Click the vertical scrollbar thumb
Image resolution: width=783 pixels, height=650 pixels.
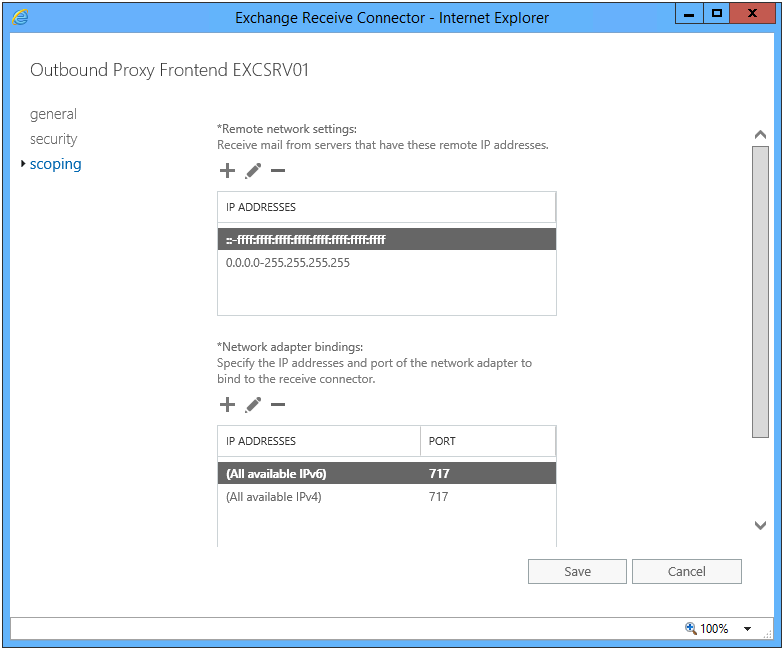[x=760, y=292]
